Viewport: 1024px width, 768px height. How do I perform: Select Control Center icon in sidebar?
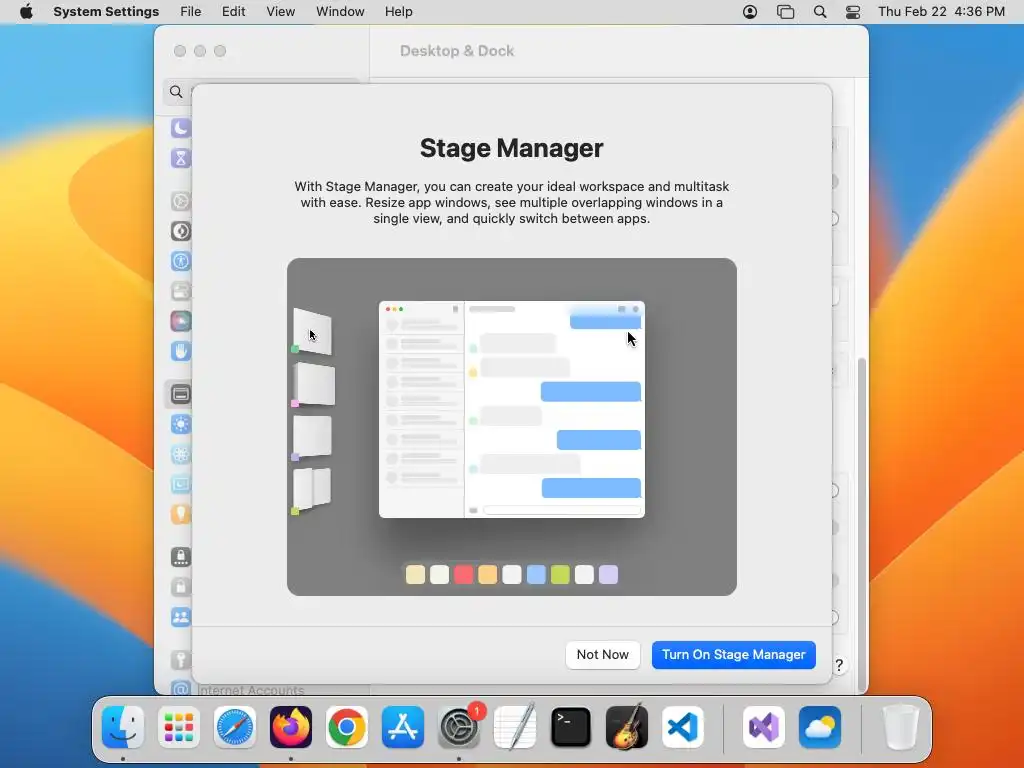[x=181, y=291]
